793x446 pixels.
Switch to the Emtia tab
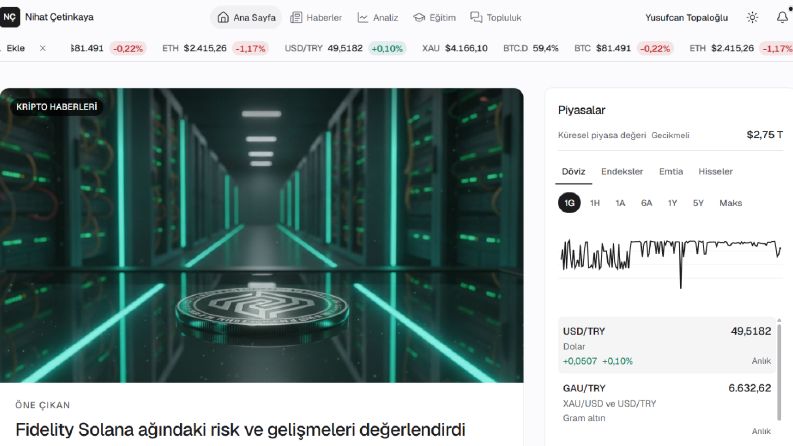[x=671, y=172]
